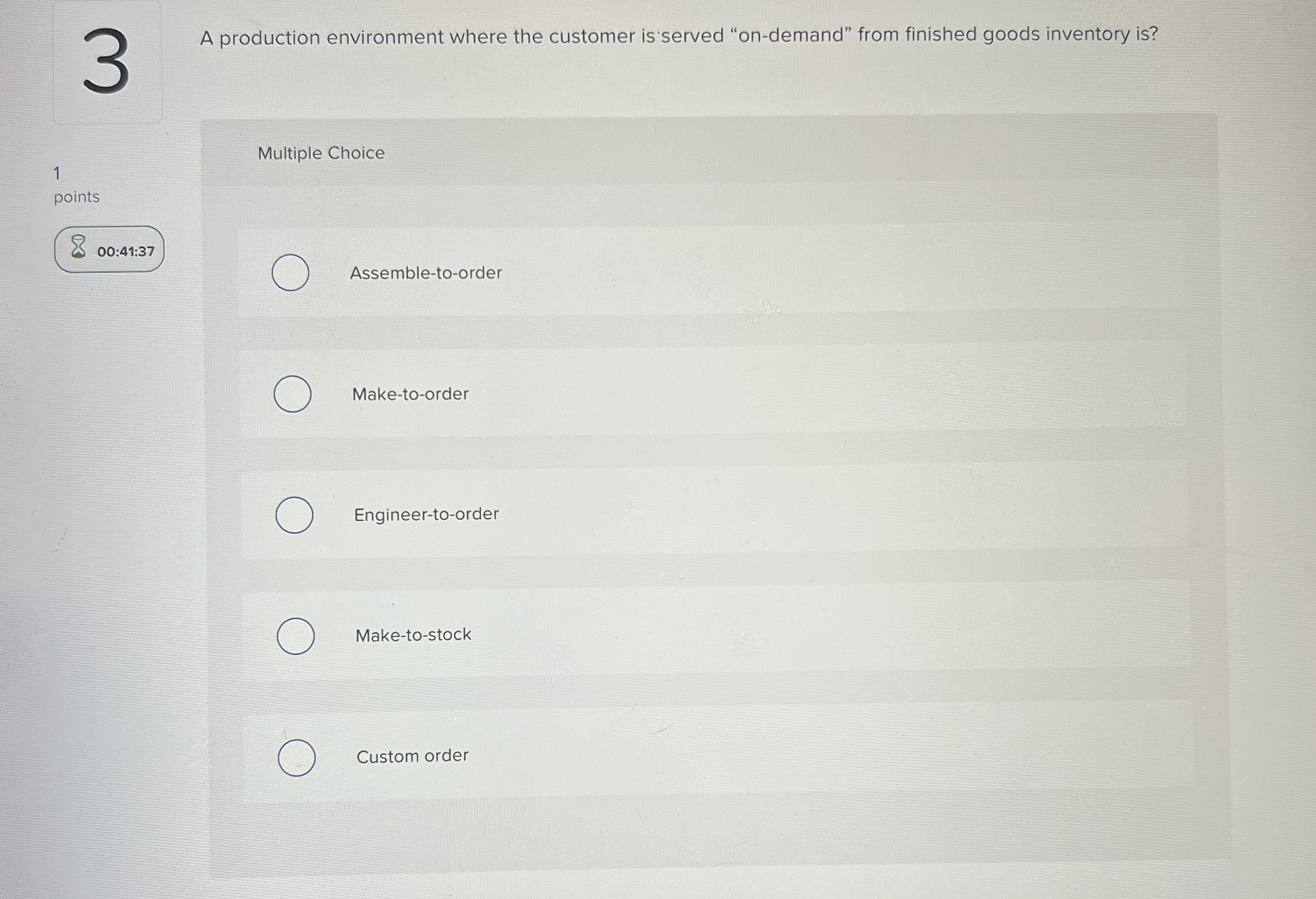Click the Make-to-stock answer text
Screen dimensions: 1316x899
pyautogui.click(x=412, y=634)
